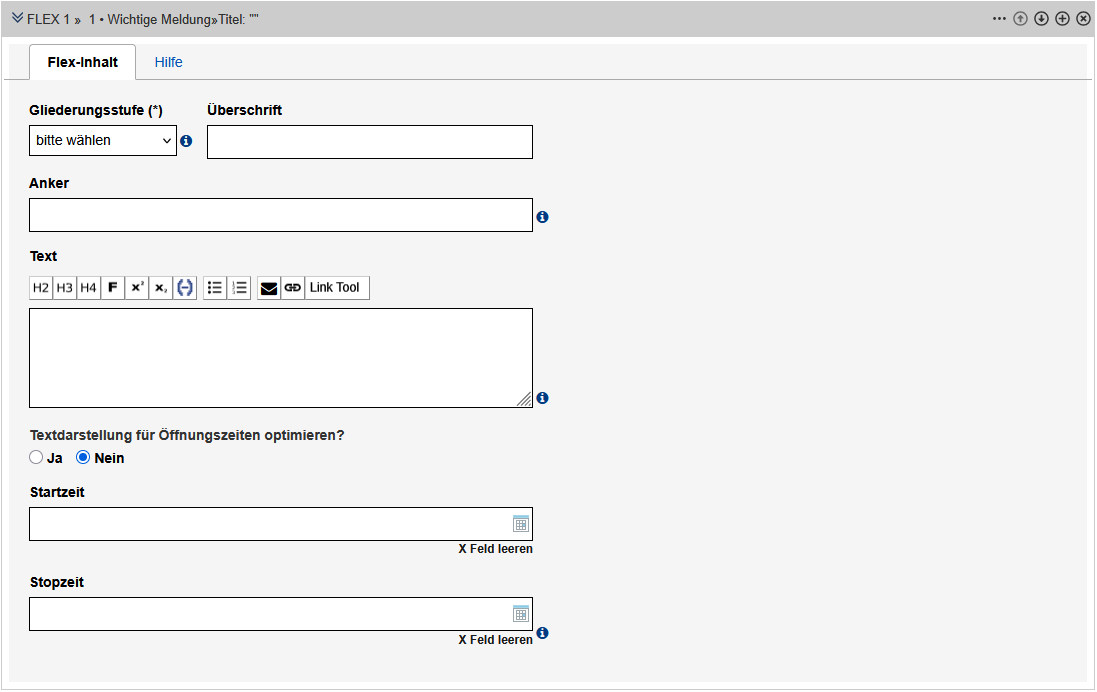Select the Flex-Inhalt tab

83,62
